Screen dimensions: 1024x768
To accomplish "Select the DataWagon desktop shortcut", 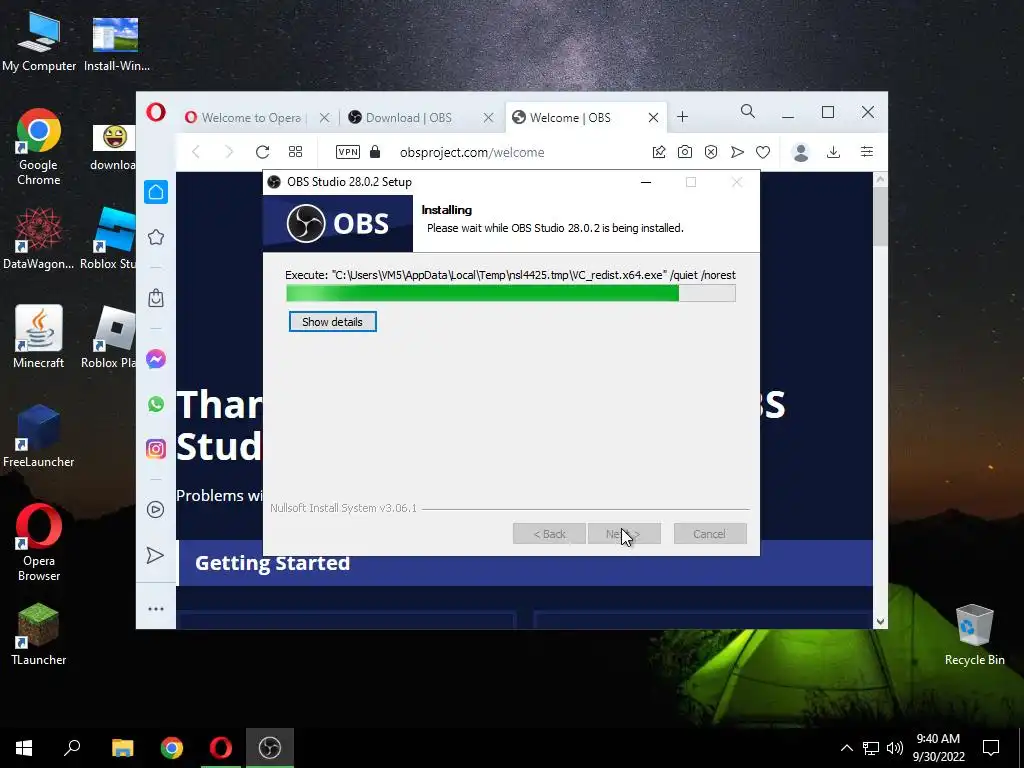I will pos(39,238).
